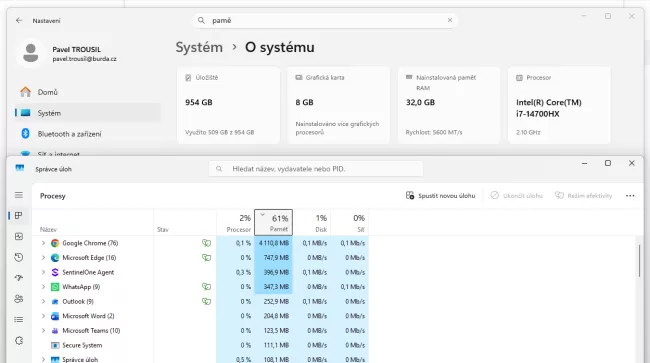This screenshot has width=650, height=363.
Task: Open Performance tab icon in Task Manager
Action: [19, 236]
